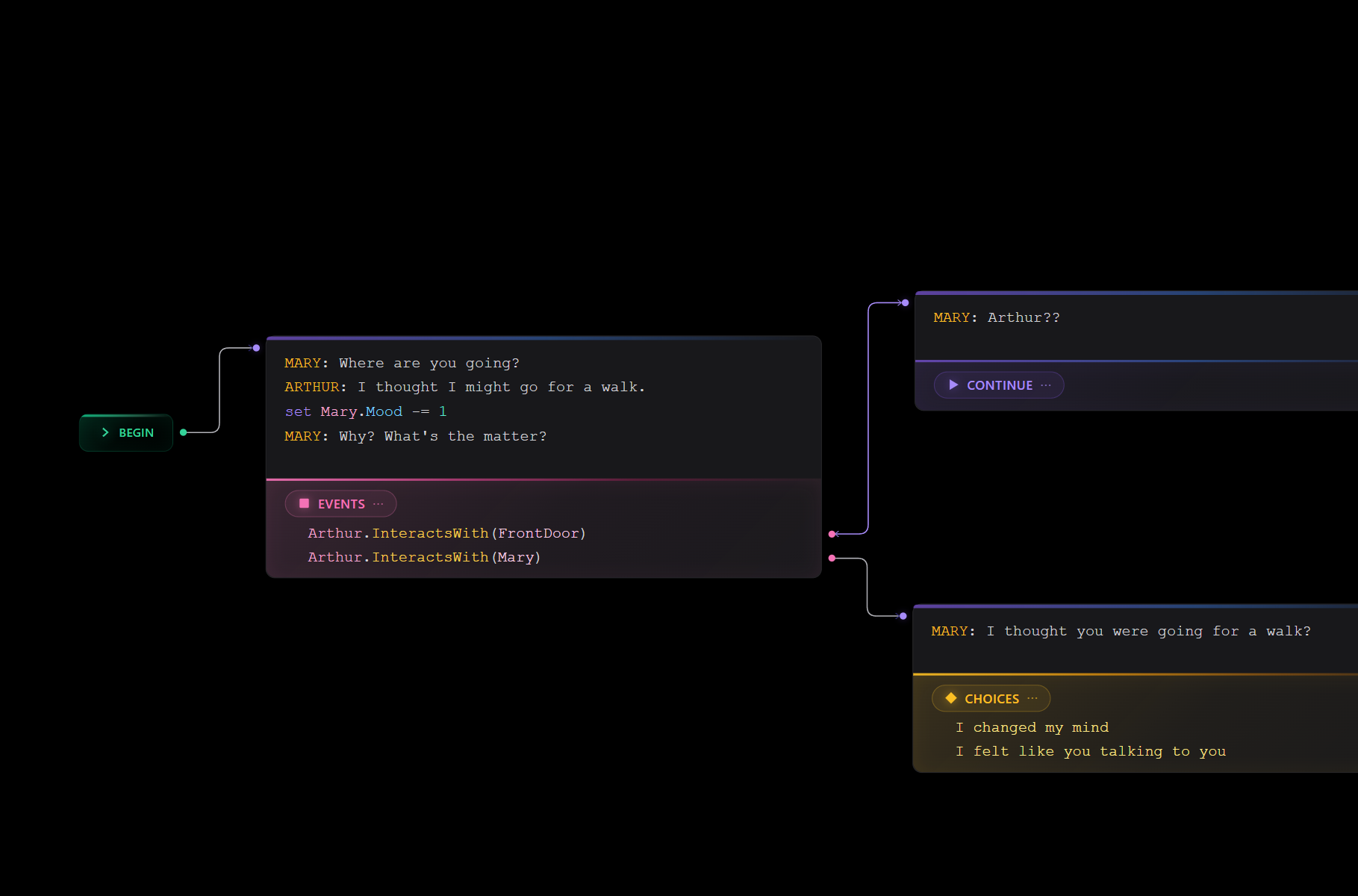The height and width of the screenshot is (896, 1358).
Task: Click the pink square EVENTS icon
Action: pyautogui.click(x=304, y=504)
